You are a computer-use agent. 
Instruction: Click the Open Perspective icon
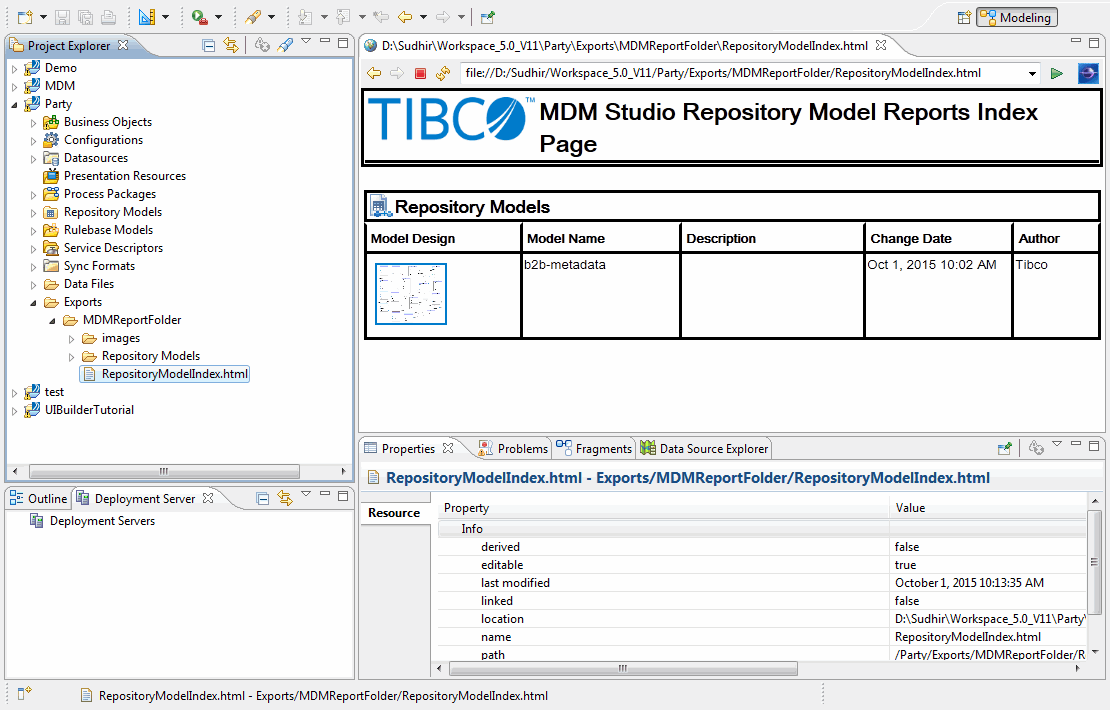964,18
